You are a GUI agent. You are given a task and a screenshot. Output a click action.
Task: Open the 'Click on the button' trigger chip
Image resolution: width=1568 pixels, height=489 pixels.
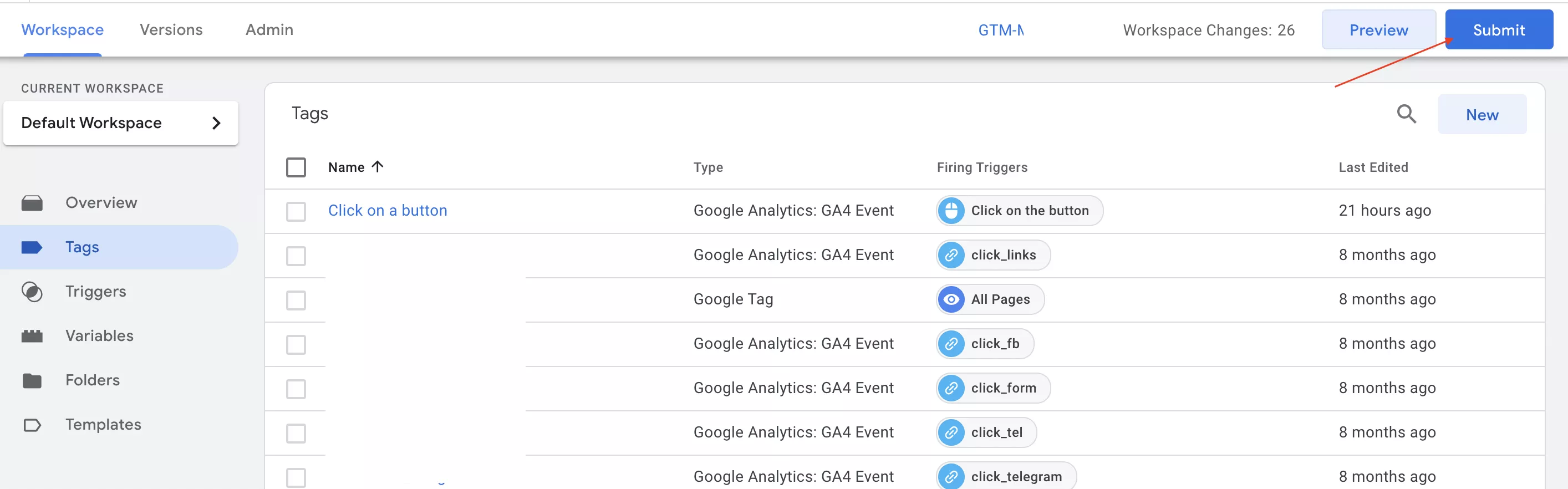(x=1020, y=211)
